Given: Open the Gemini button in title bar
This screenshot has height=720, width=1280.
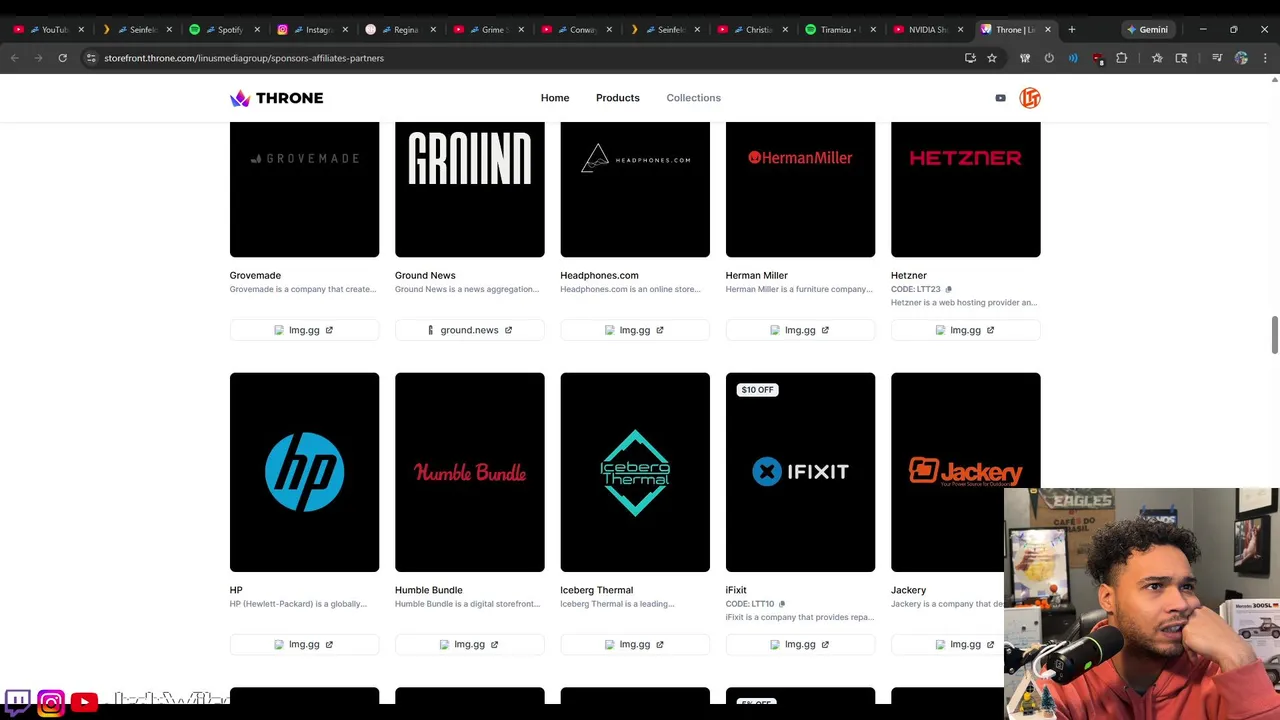Looking at the screenshot, I should [1148, 29].
